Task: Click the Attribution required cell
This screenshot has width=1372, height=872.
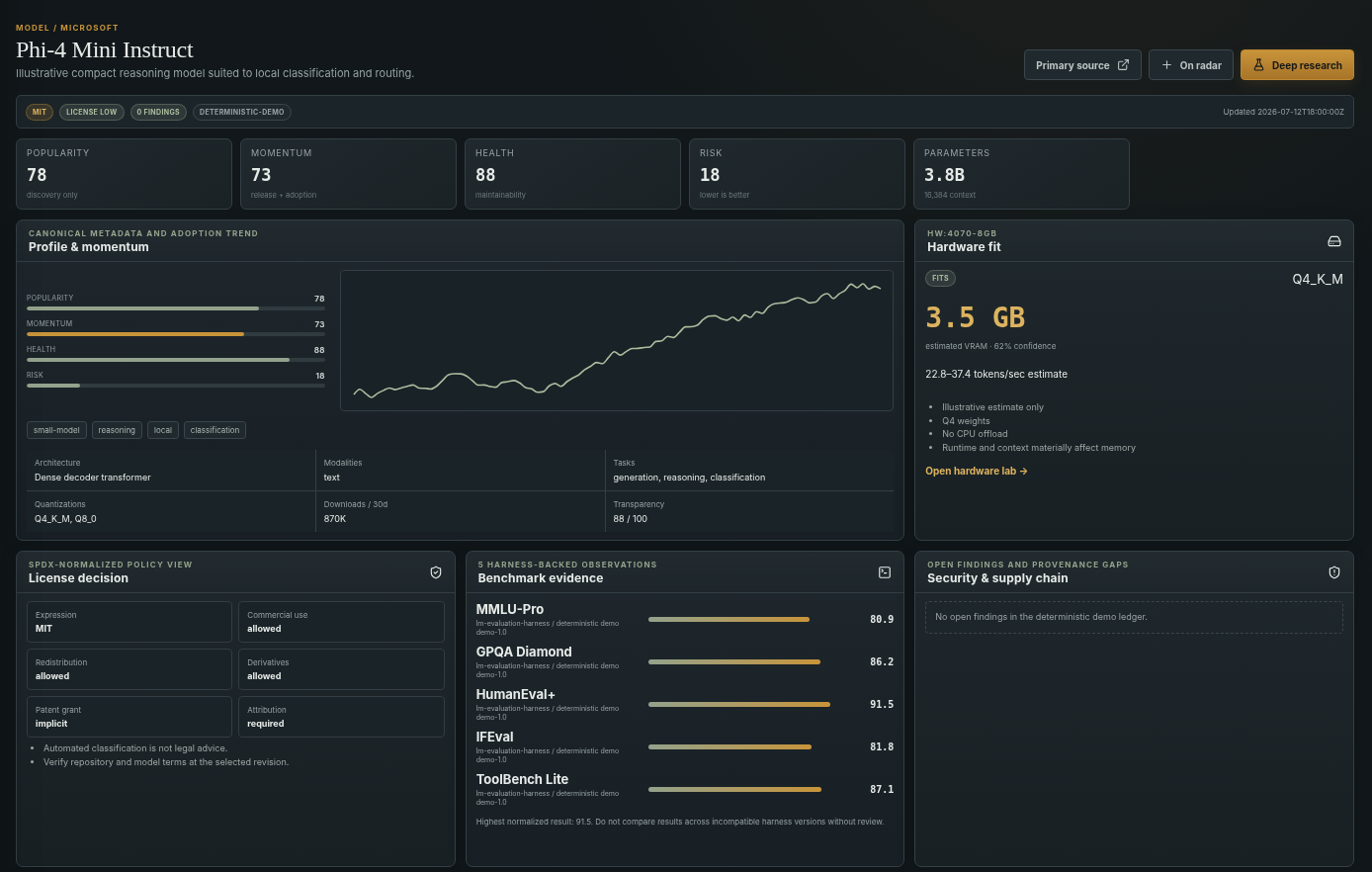Action: tap(341, 717)
